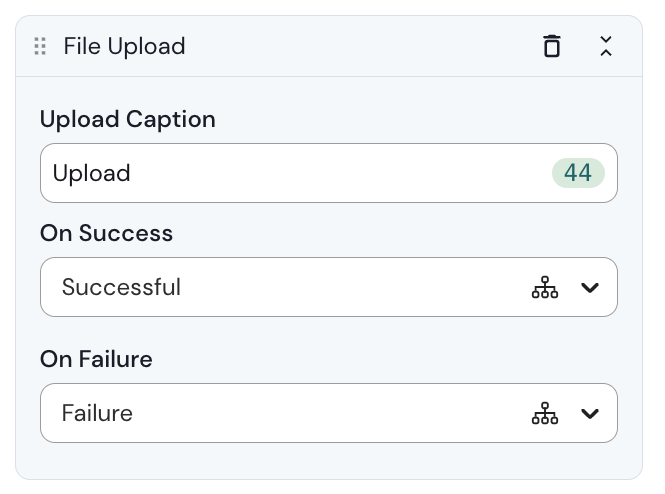Click the On Success label
The height and width of the screenshot is (494, 665).
coord(106,233)
